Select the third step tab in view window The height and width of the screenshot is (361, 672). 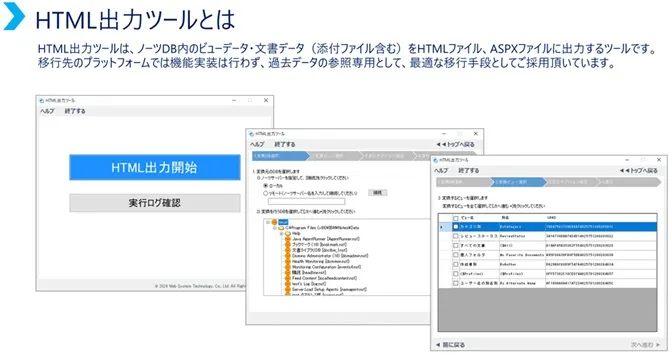tap(572, 182)
